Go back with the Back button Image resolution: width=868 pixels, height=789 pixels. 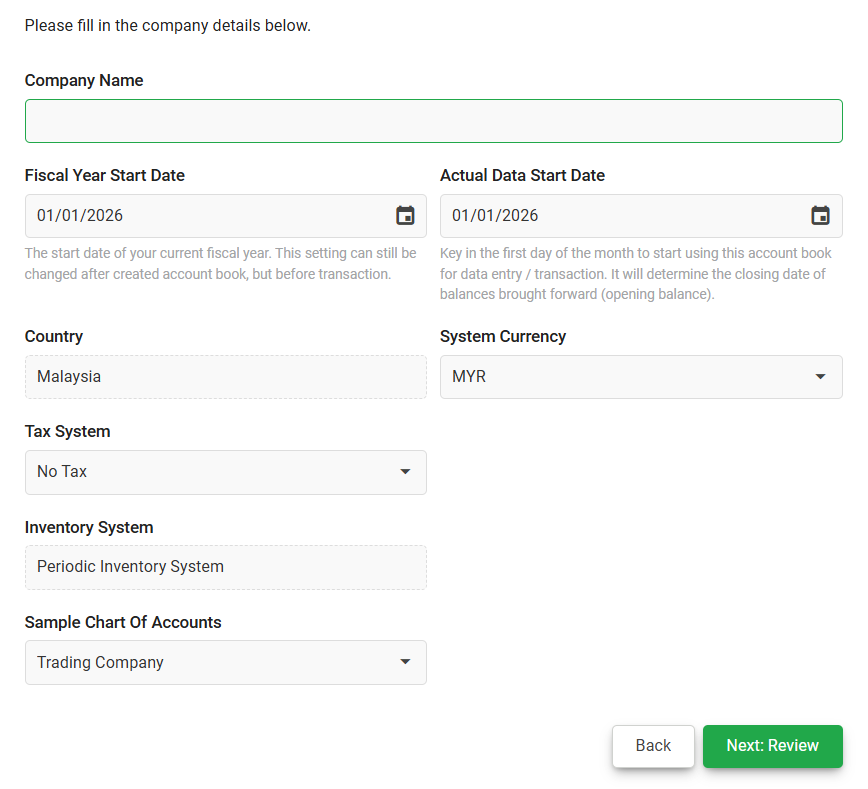(x=653, y=746)
